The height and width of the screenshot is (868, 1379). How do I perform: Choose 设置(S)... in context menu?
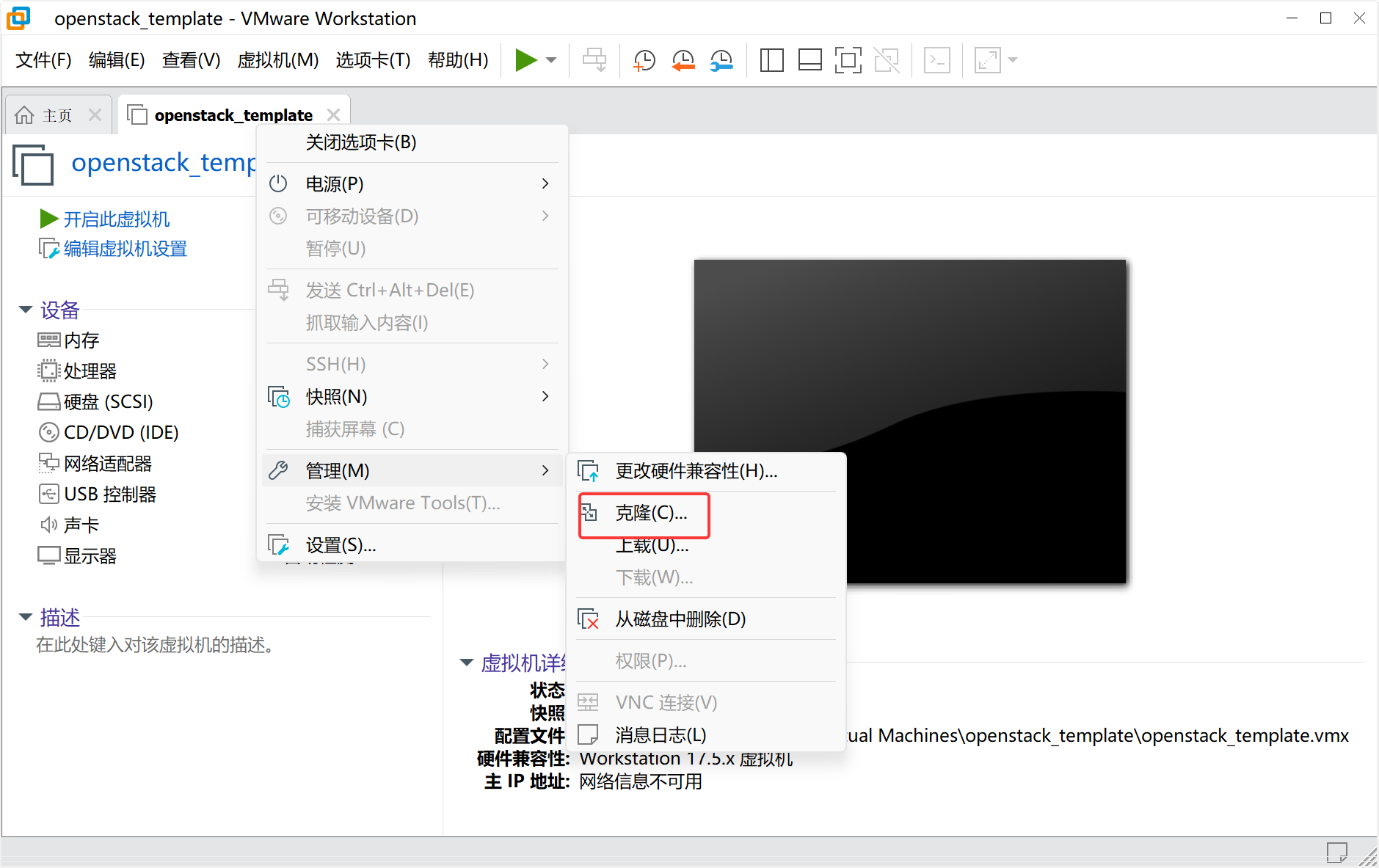[412, 545]
